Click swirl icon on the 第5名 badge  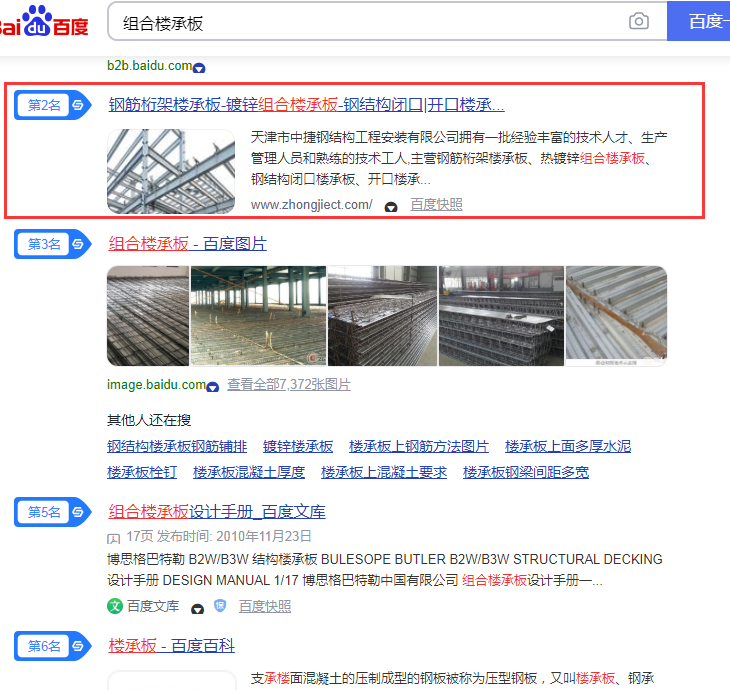tap(78, 512)
